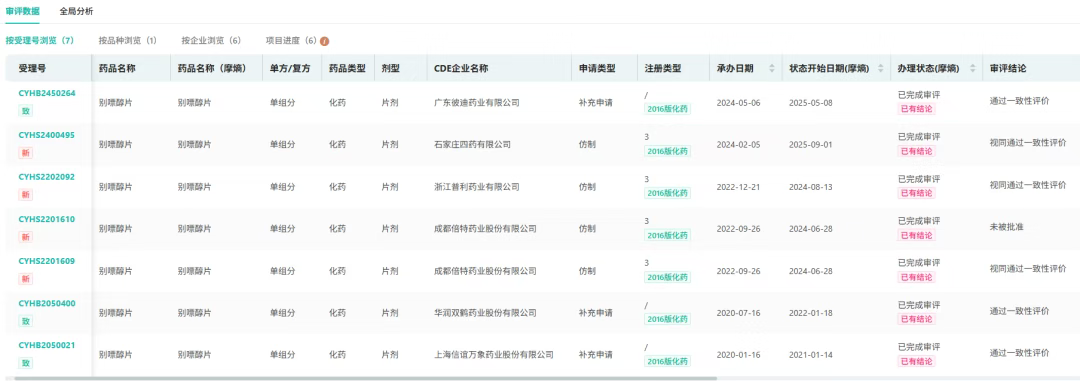Image resolution: width=1080 pixels, height=381 pixels.
Task: Click the 致 tag under CYHB2050400
Action: pyautogui.click(x=25, y=321)
